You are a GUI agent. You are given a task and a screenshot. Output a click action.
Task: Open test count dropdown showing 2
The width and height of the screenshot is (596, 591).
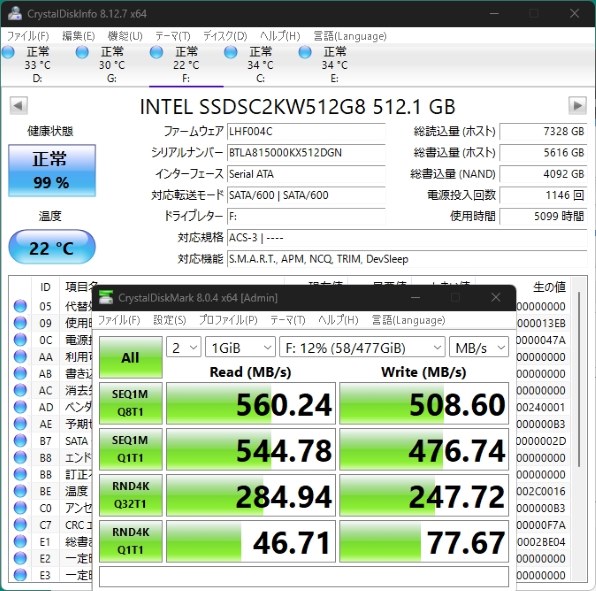[184, 347]
